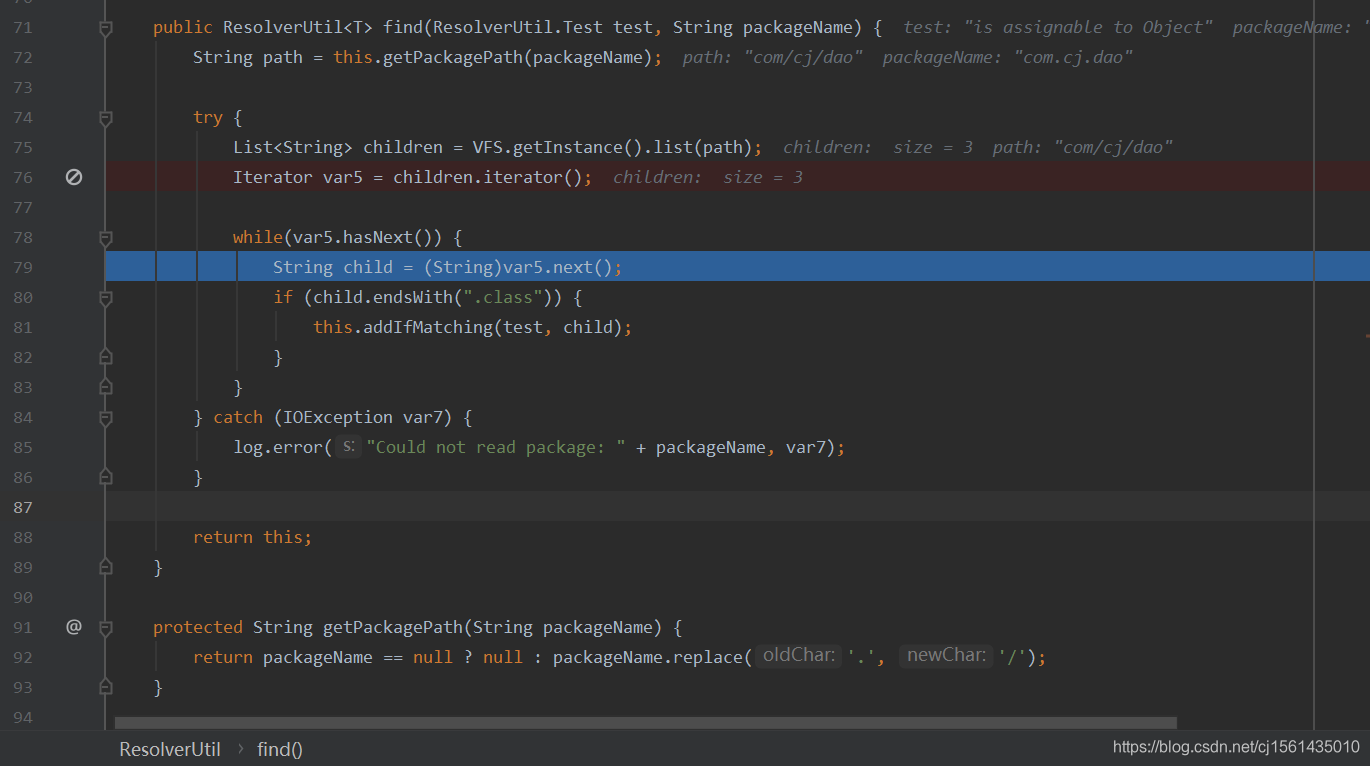Click line number 72 in the gutter
1370x766 pixels.
click(22, 57)
